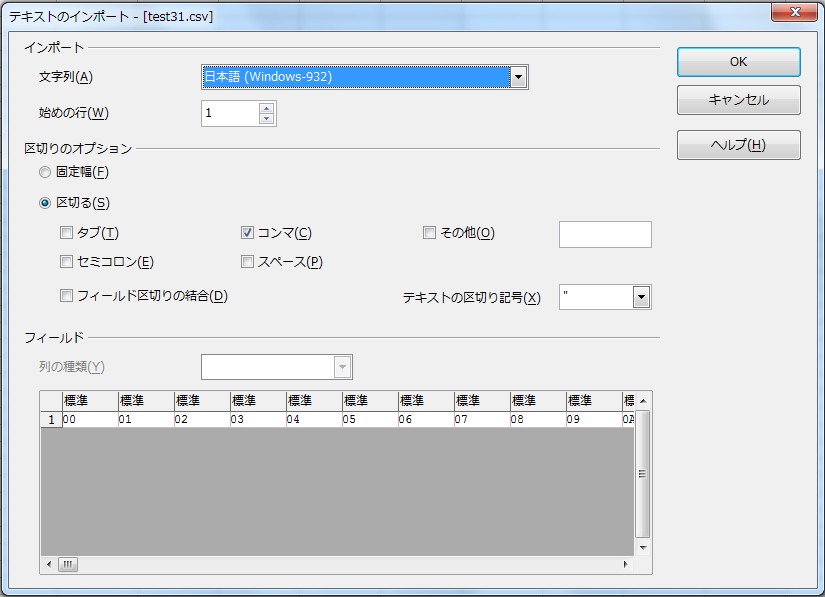Click preview cell containing 00

[x=90, y=419]
